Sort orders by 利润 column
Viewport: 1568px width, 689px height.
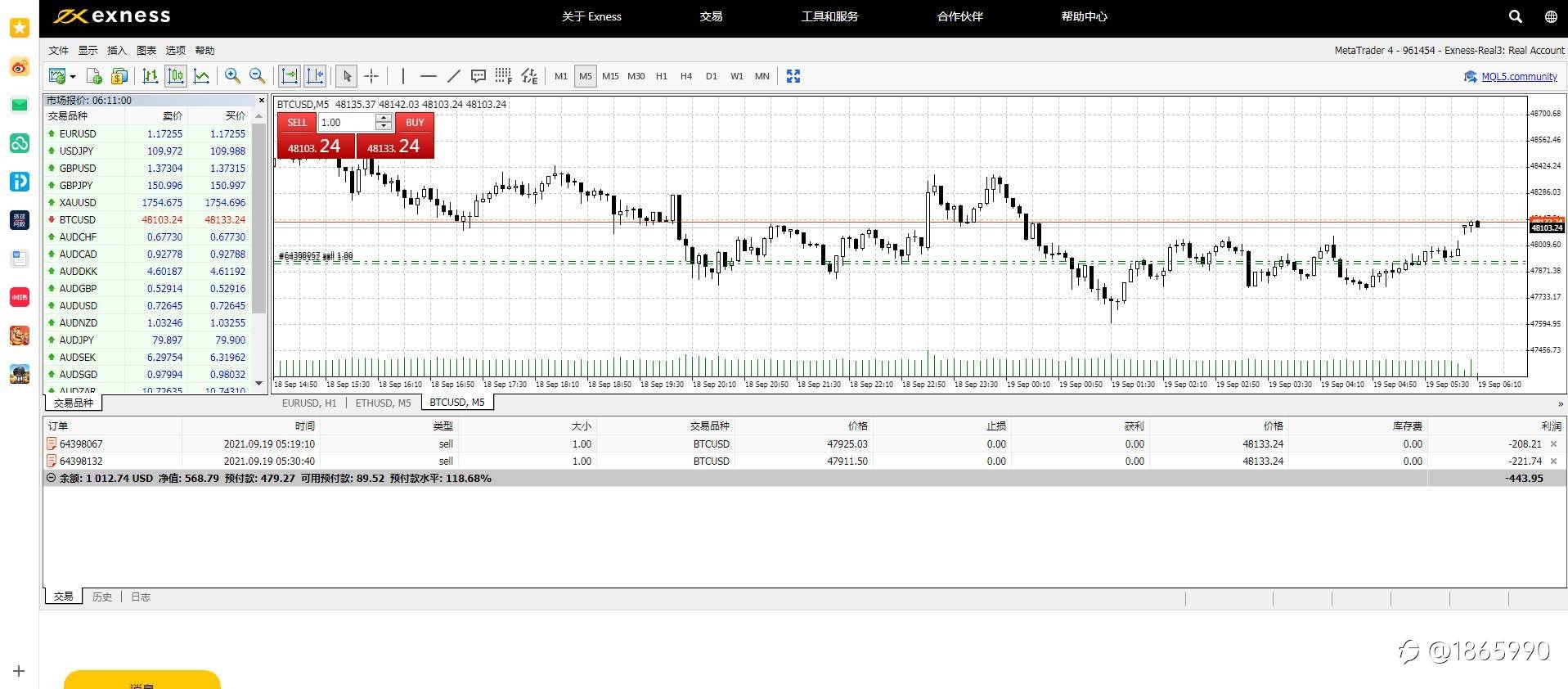pyautogui.click(x=1551, y=426)
